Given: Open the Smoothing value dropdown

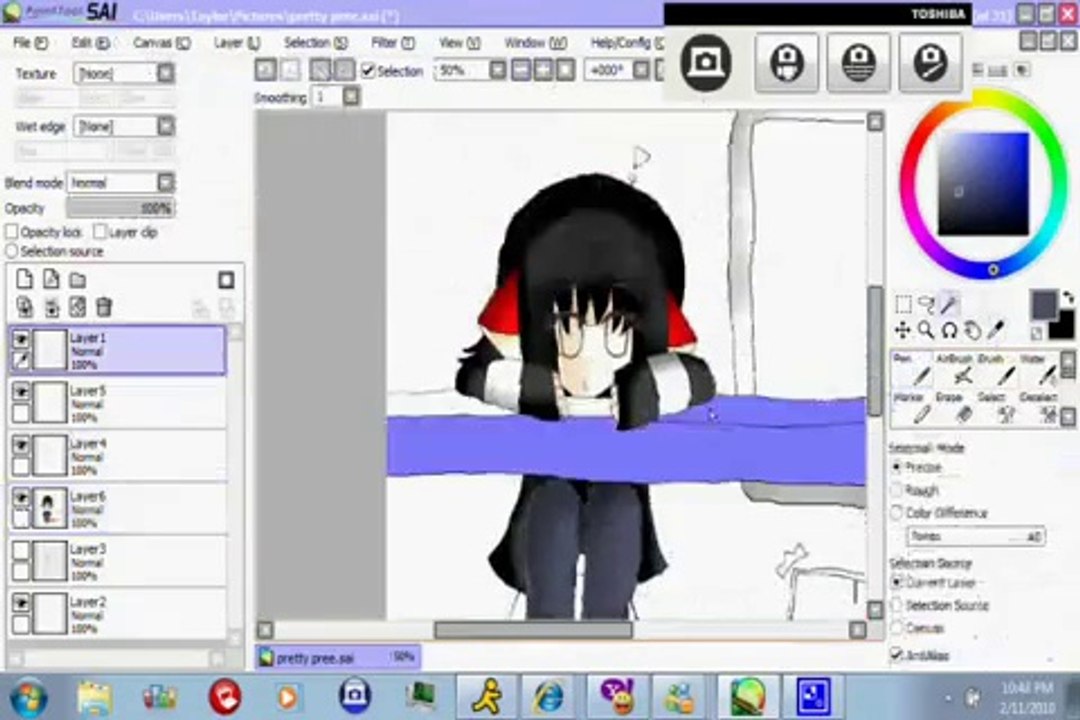Looking at the screenshot, I should click(351, 96).
